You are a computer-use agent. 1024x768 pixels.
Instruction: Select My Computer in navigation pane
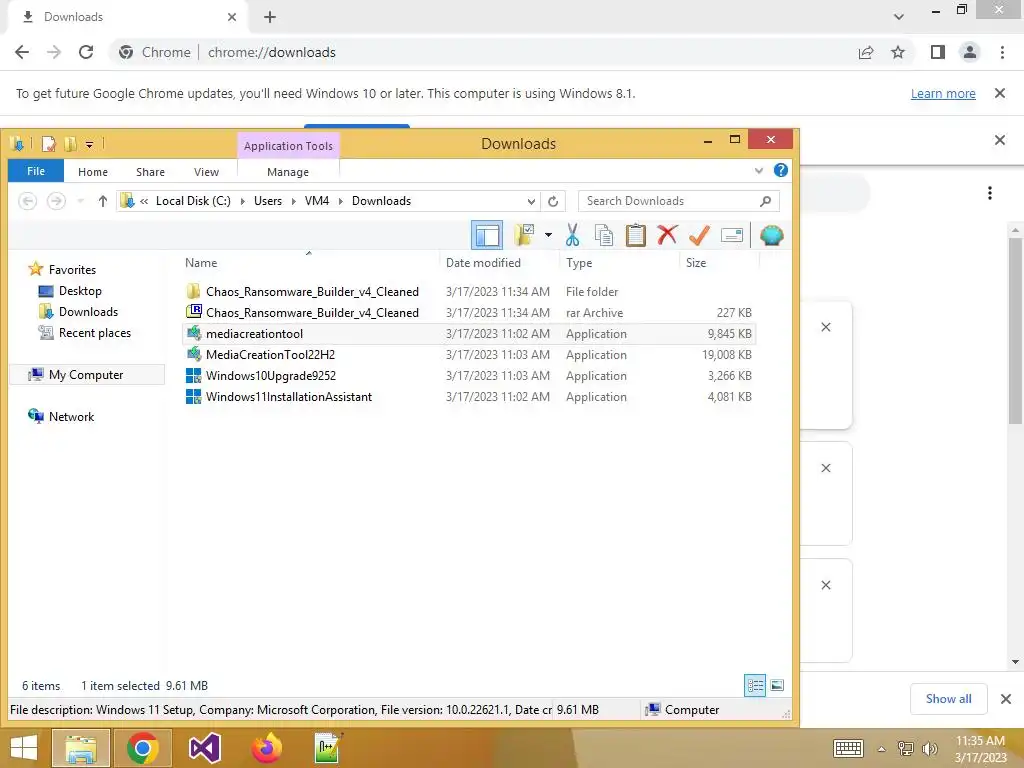click(86, 374)
